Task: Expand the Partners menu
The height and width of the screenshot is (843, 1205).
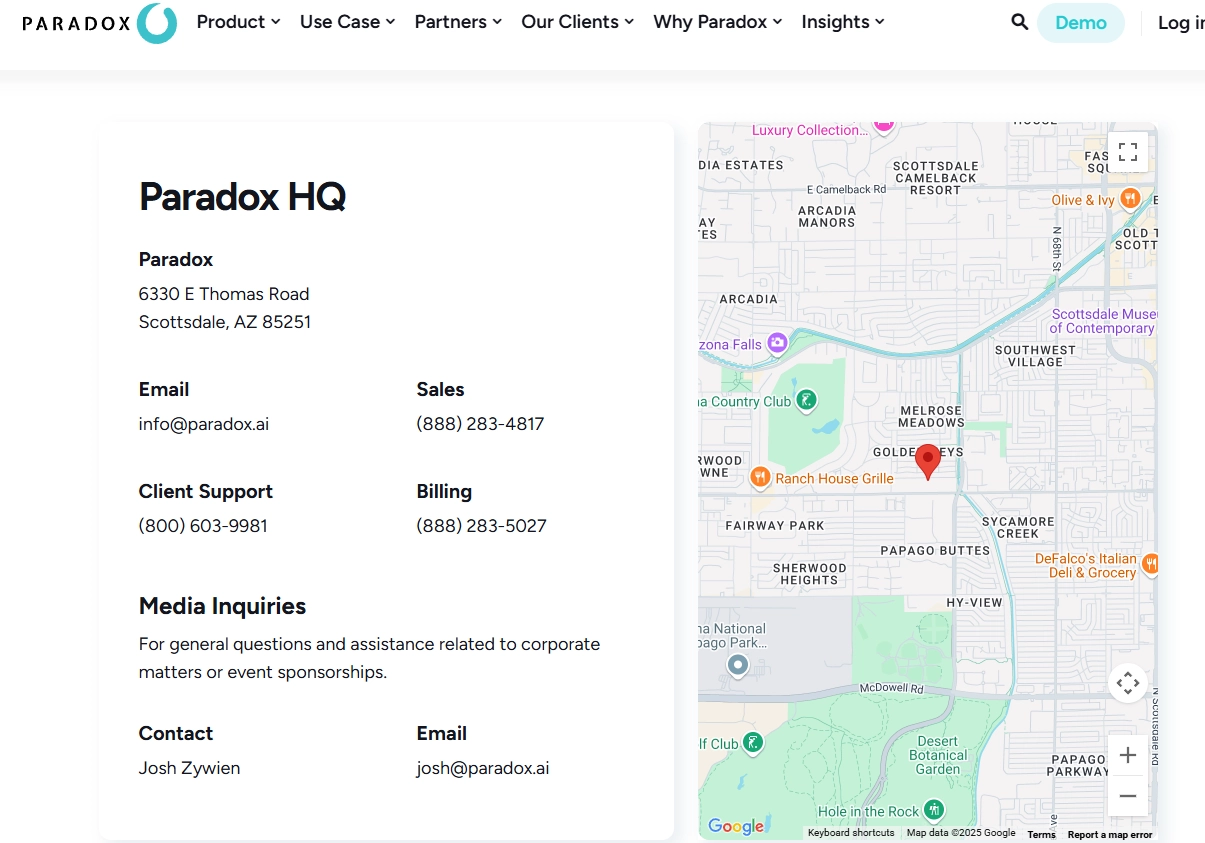Action: click(458, 22)
